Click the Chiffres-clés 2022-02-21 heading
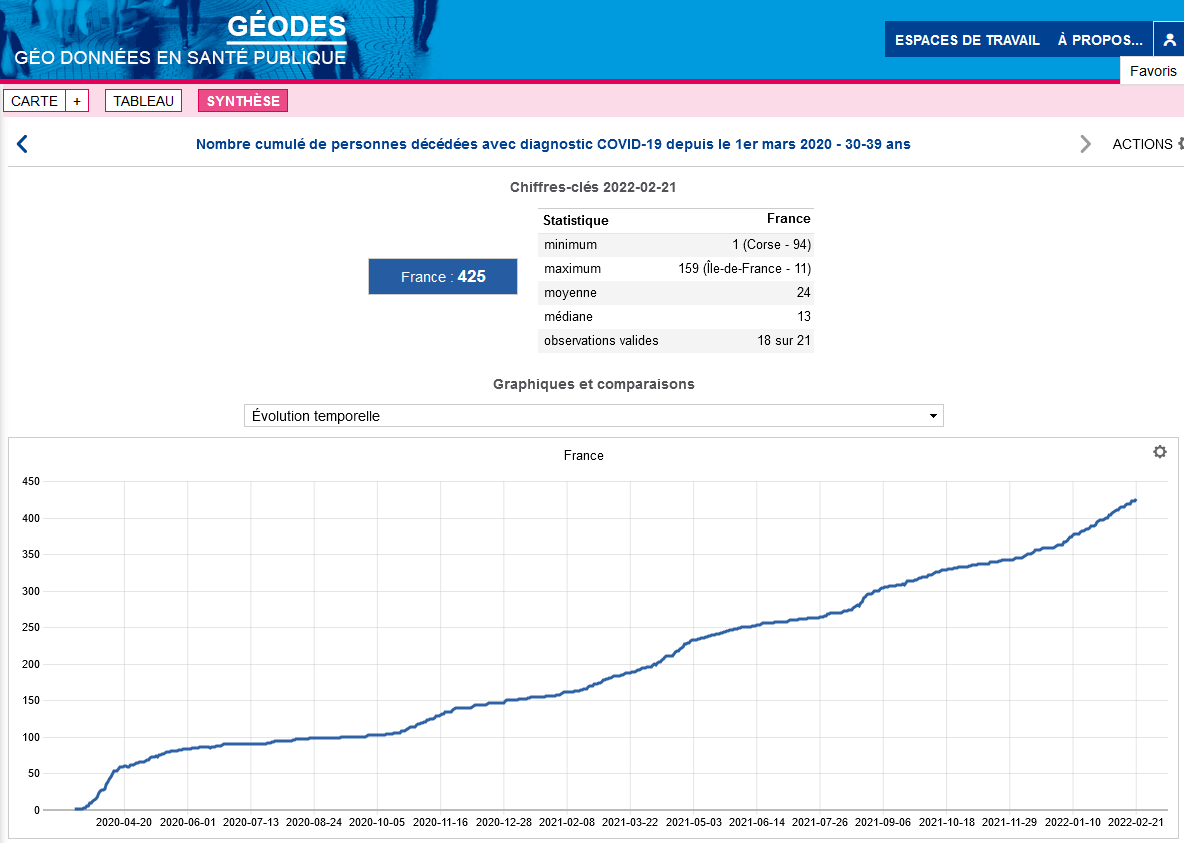This screenshot has height=843, width=1184. pyautogui.click(x=593, y=187)
